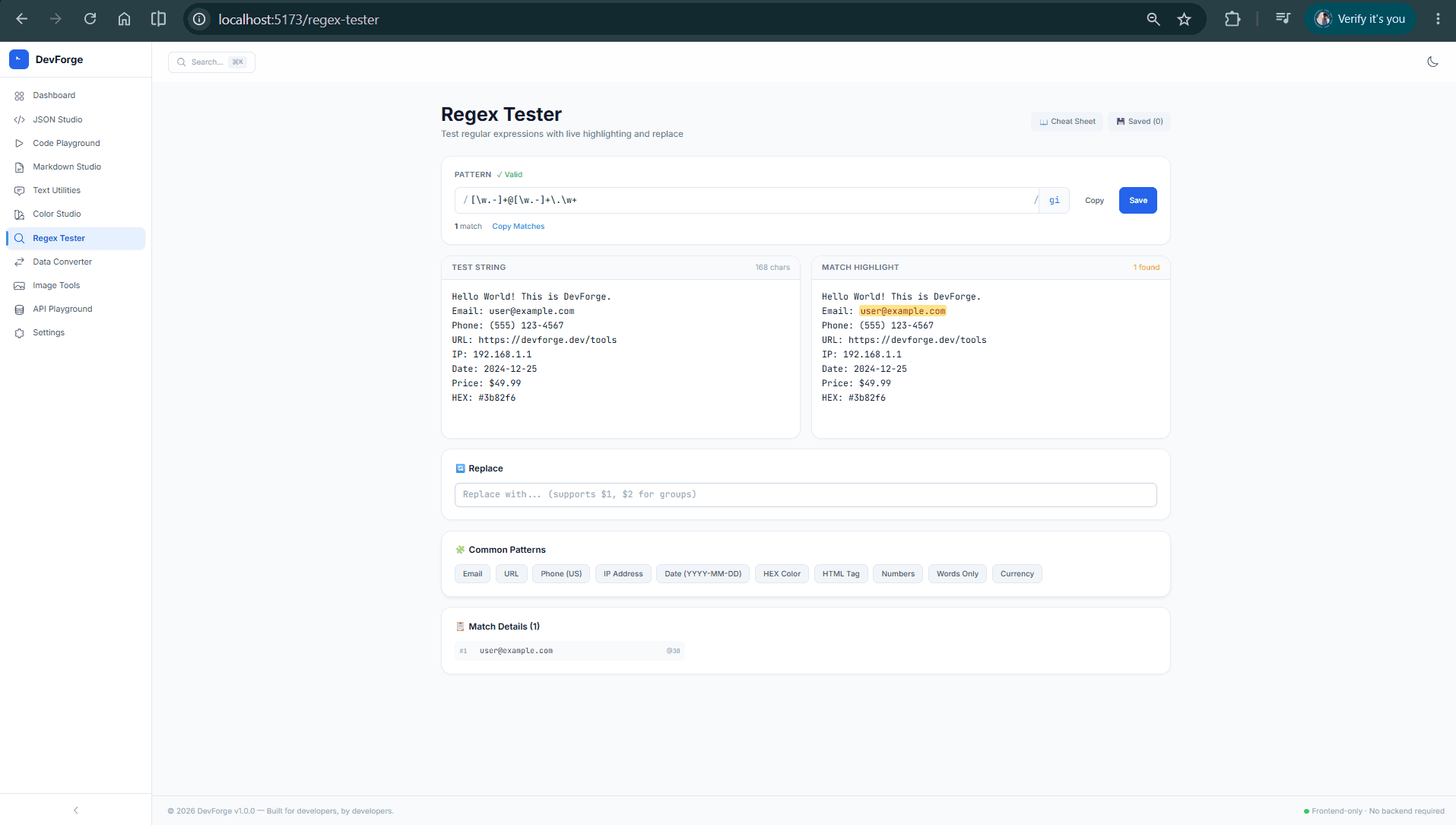
Task: Open Dashboard from the sidebar
Action: 75,96
